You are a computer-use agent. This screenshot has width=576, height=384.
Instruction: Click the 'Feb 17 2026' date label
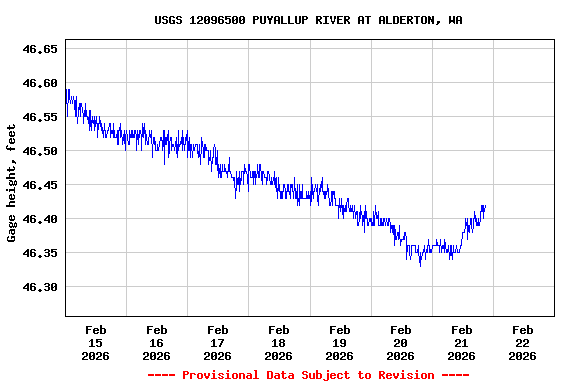[217, 343]
